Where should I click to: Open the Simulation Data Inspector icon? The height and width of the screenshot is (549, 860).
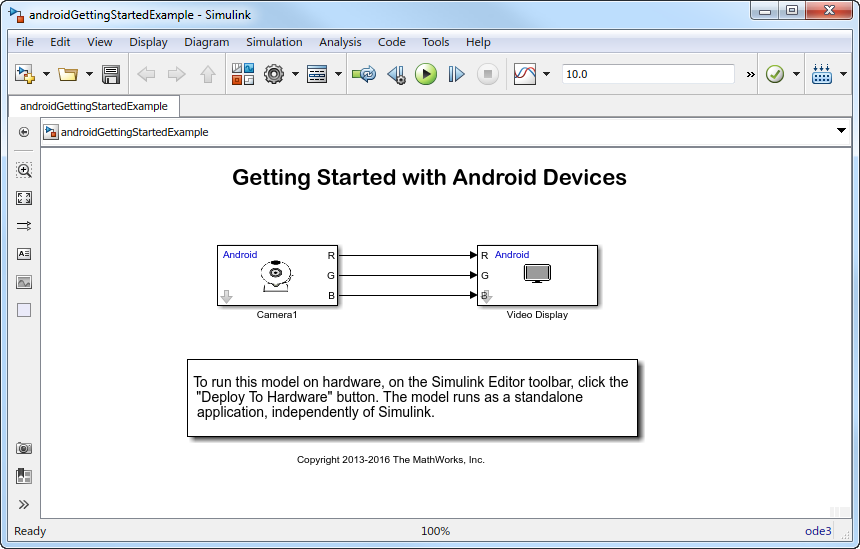tap(525, 74)
